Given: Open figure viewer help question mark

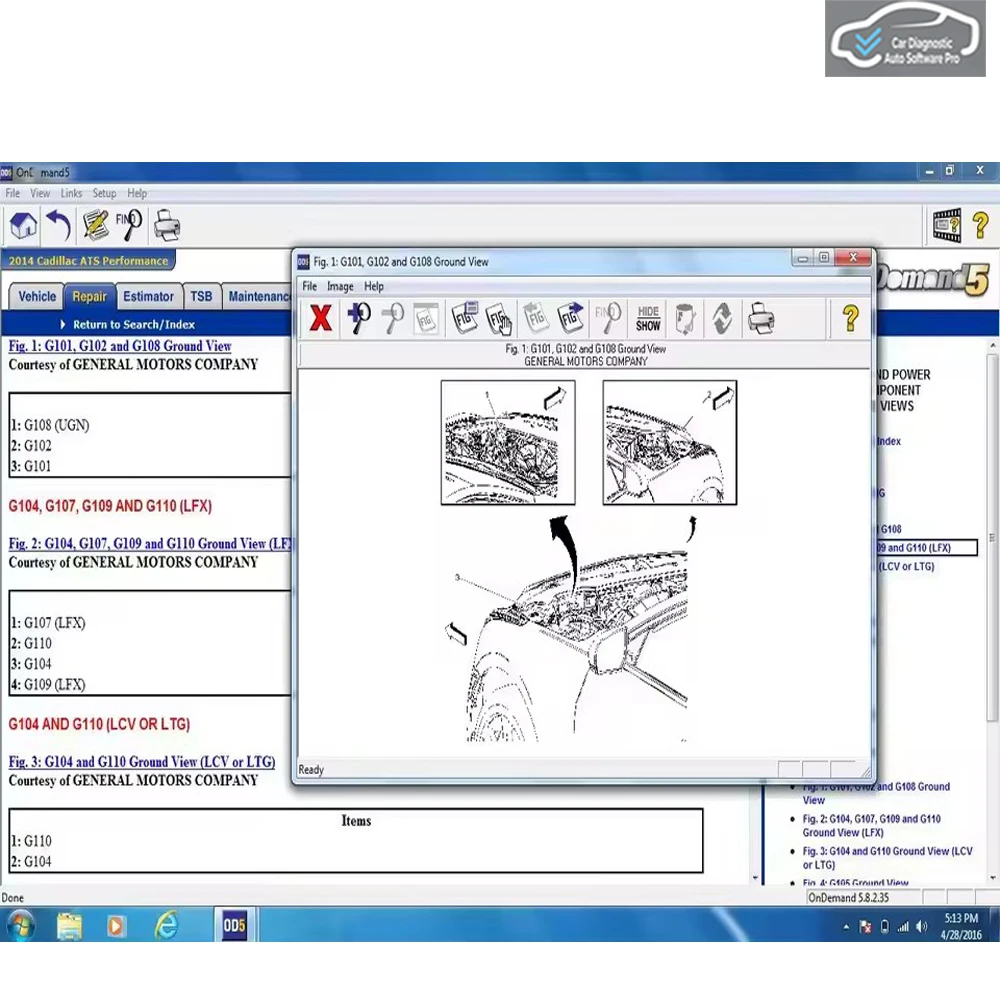Looking at the screenshot, I should (x=850, y=318).
